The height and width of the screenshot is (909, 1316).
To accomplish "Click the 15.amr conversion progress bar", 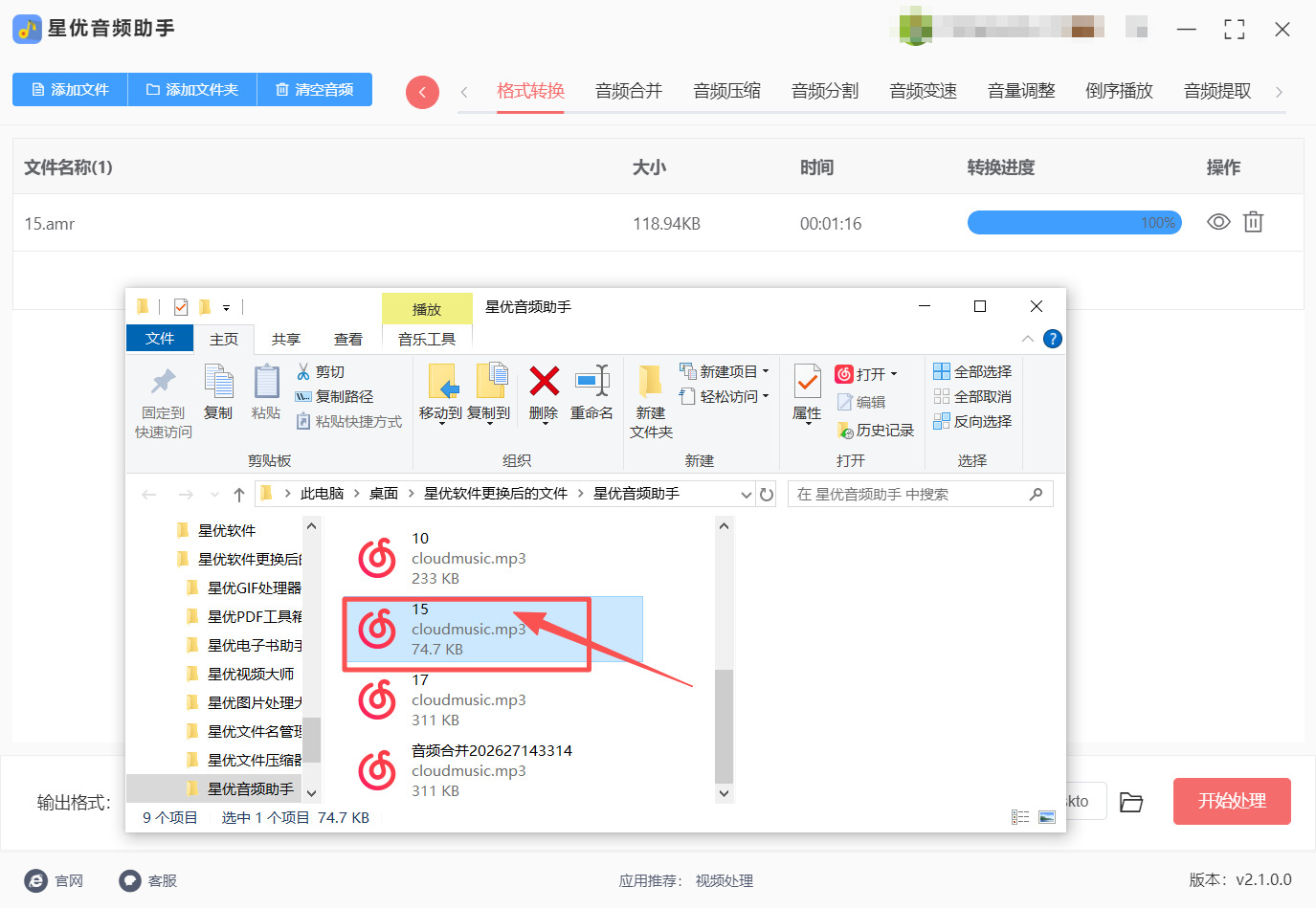I will click(1075, 223).
